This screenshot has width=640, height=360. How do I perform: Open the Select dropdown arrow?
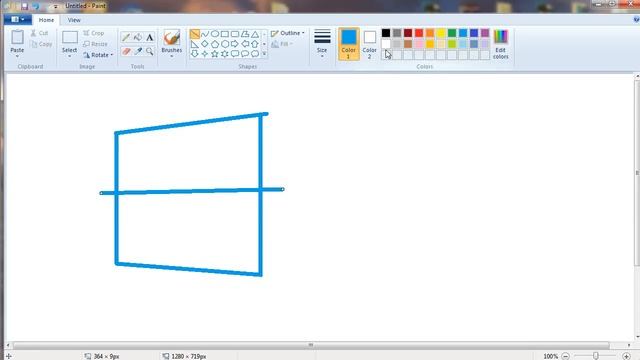click(x=69, y=56)
